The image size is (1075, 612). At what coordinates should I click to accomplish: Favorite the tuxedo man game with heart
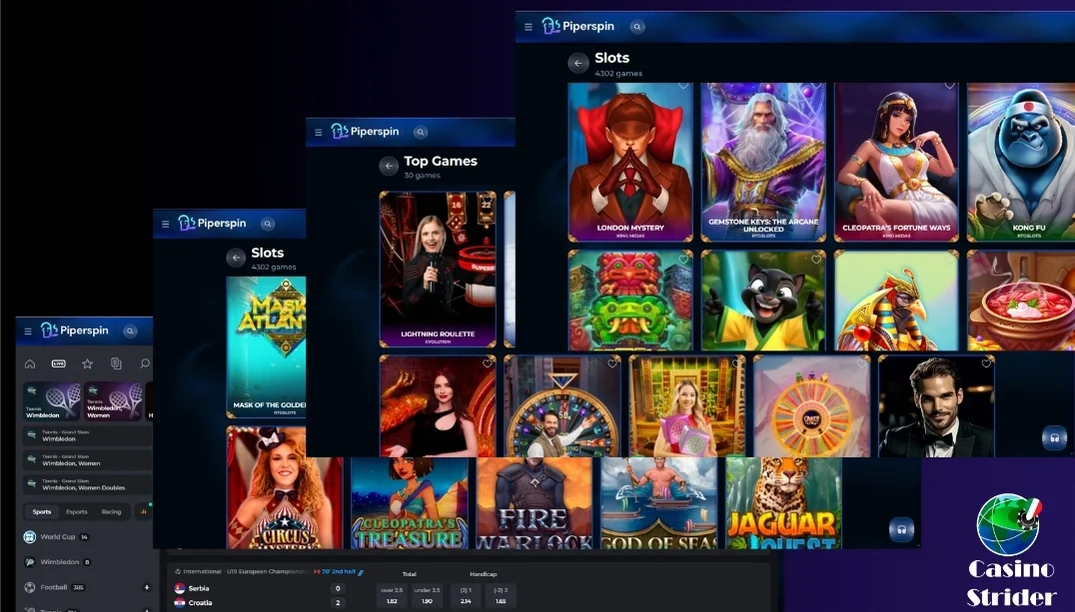986,363
